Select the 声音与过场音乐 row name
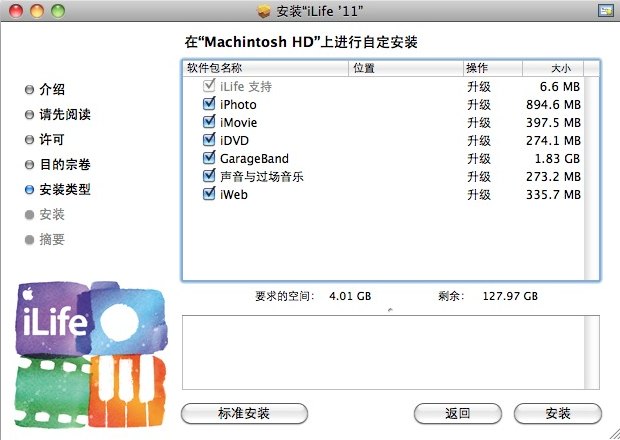Viewport: 620px width, 440px height. coord(262,176)
